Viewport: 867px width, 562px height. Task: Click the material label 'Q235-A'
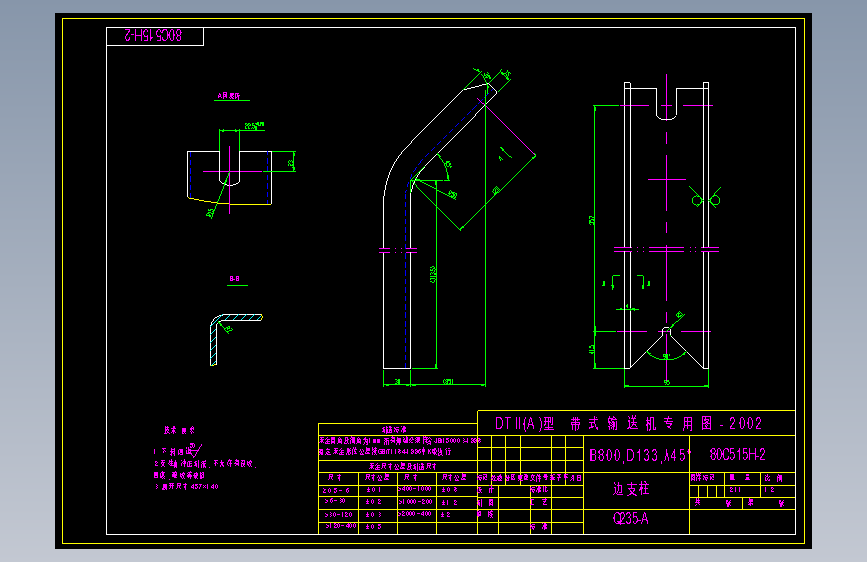coord(630,518)
